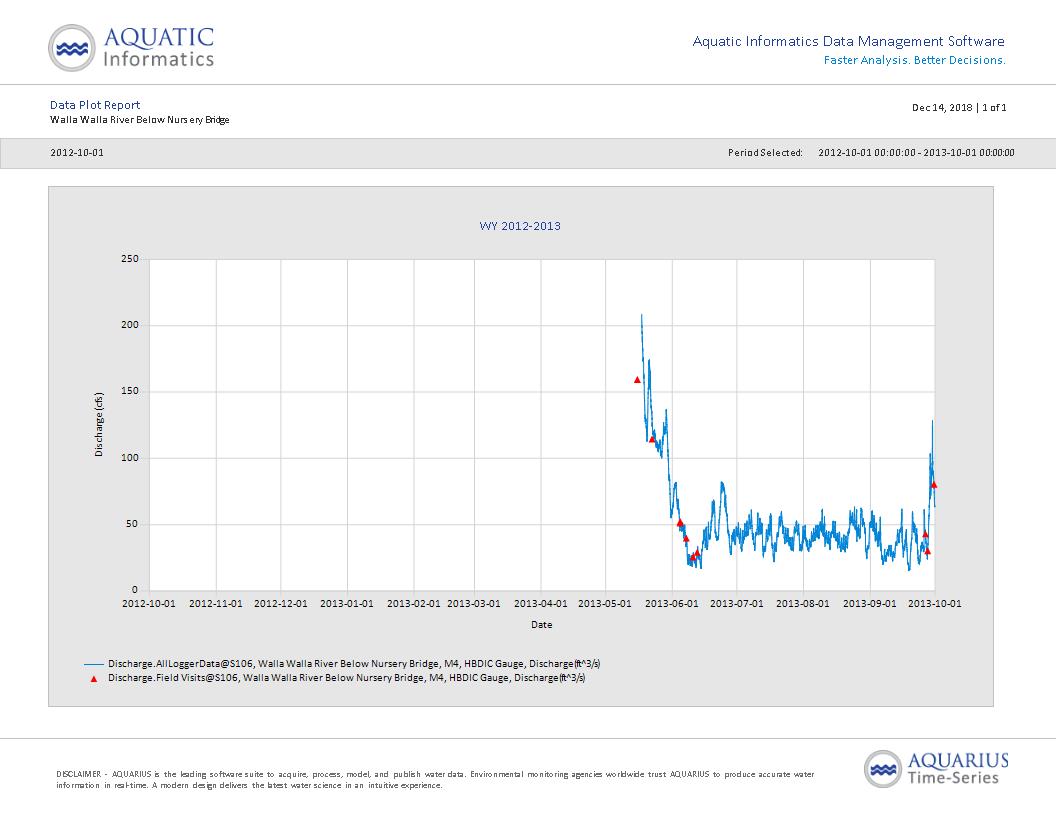The width and height of the screenshot is (1056, 816).
Task: Click the 'Date' x-axis label
Action: [x=541, y=625]
